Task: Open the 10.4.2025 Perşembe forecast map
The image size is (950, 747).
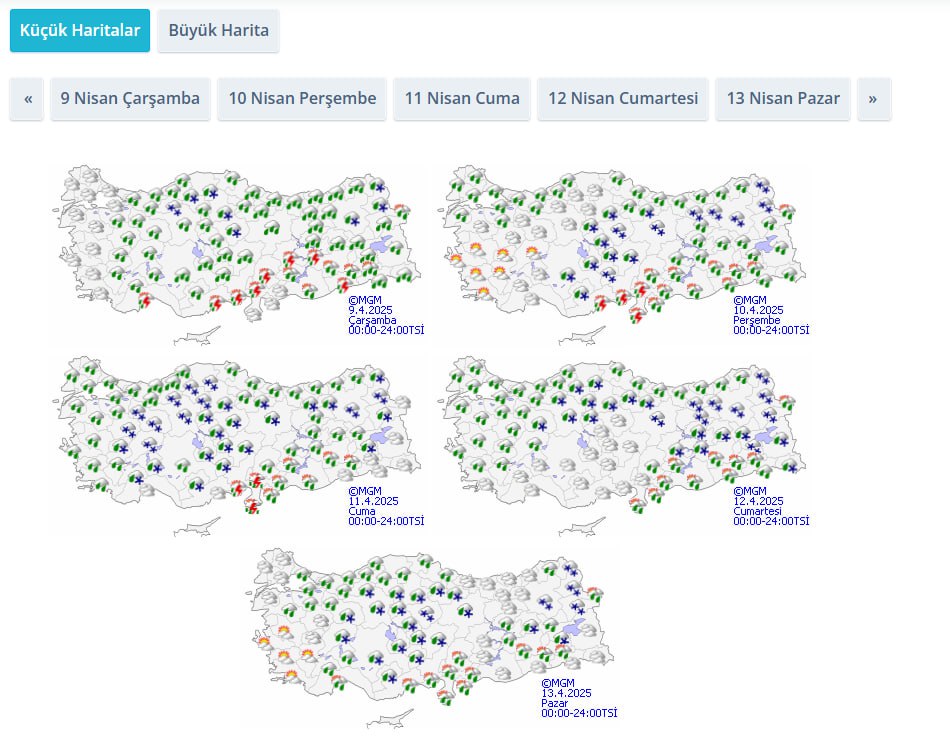Action: [620, 250]
